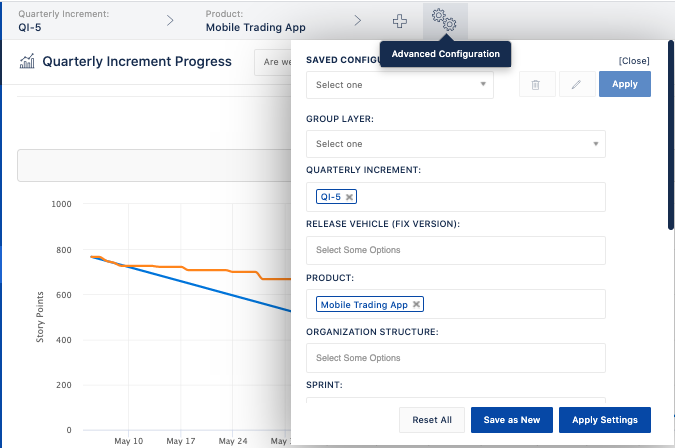Click the 1000 y-axis value

(x=61, y=204)
